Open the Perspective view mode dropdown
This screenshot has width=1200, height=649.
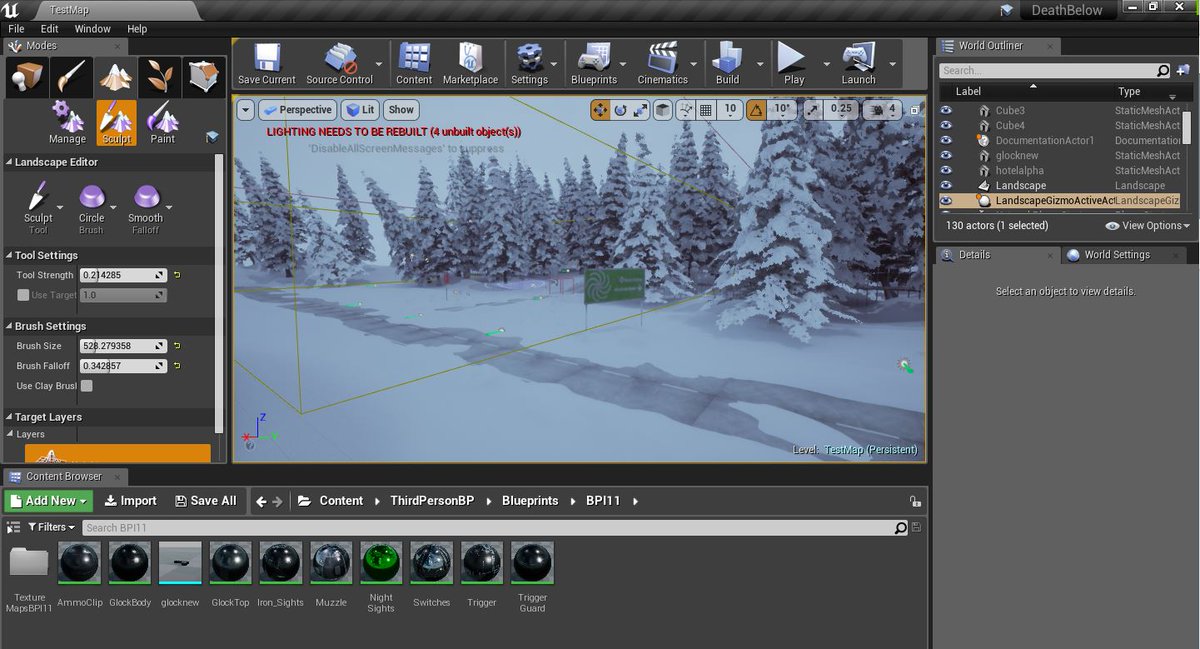[297, 110]
